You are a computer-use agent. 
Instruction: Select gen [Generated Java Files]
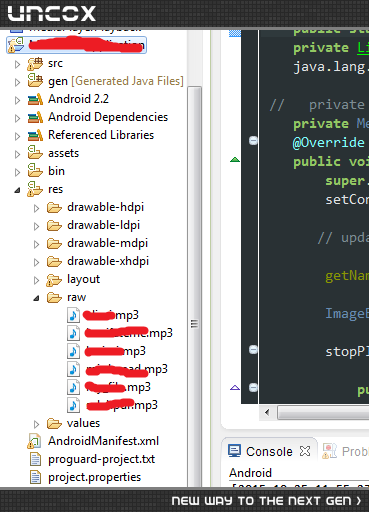click(116, 81)
